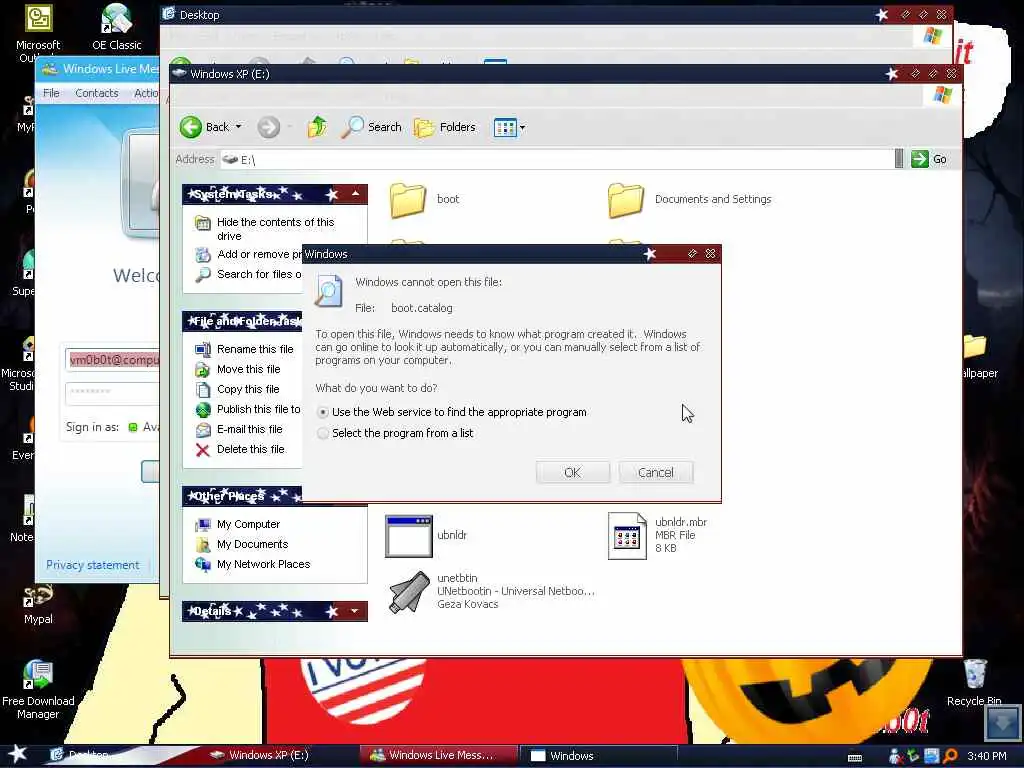Click Hide the contents of this drive
This screenshot has width=1024, height=768.
tap(275, 229)
